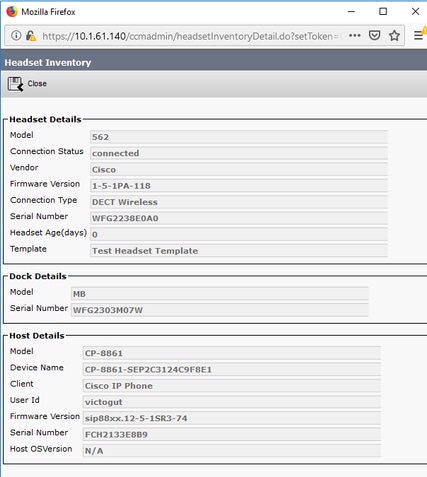Click Headset Age(days) field showing 0
The height and width of the screenshot is (477, 427).
point(239,235)
